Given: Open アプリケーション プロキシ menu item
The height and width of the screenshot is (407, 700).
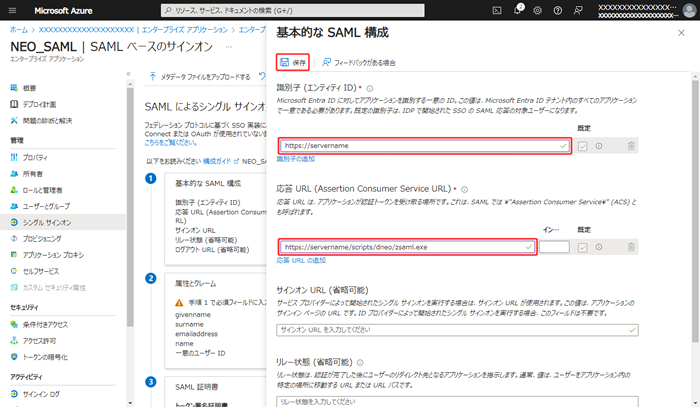Looking at the screenshot, I should [53, 255].
